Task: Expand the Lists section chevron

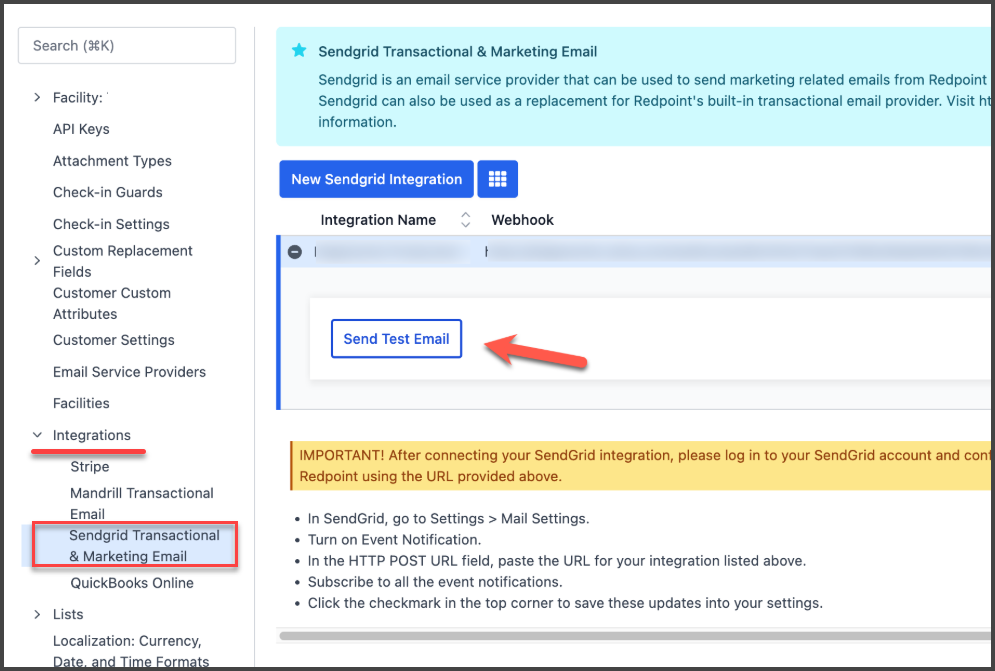Action: (x=37, y=615)
